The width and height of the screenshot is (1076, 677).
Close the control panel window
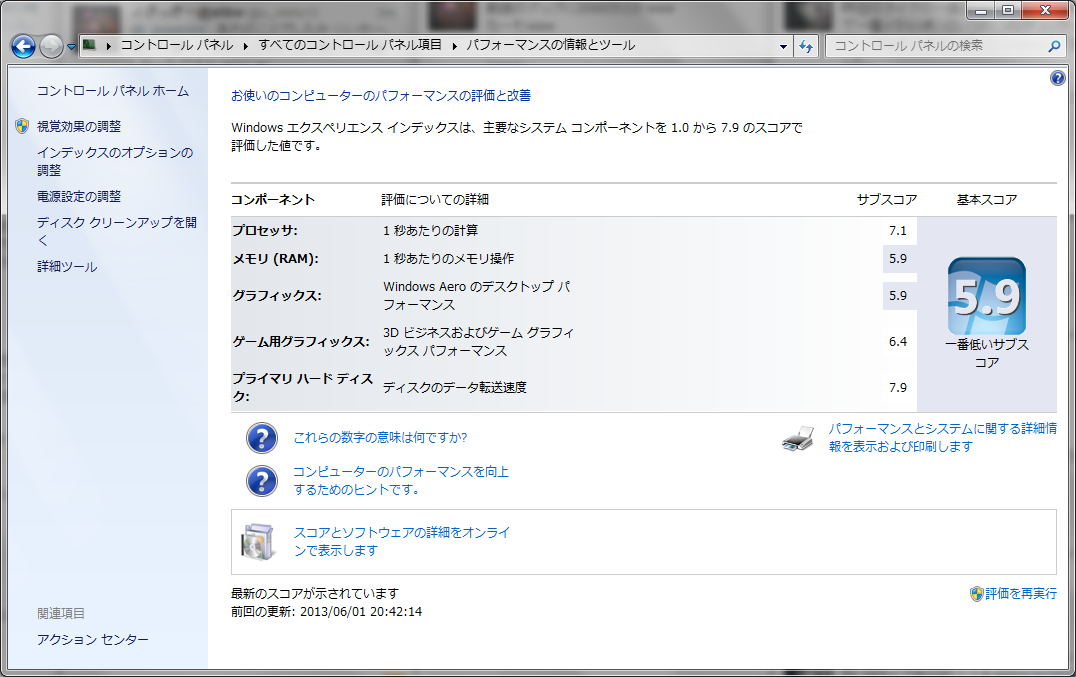tap(1045, 10)
